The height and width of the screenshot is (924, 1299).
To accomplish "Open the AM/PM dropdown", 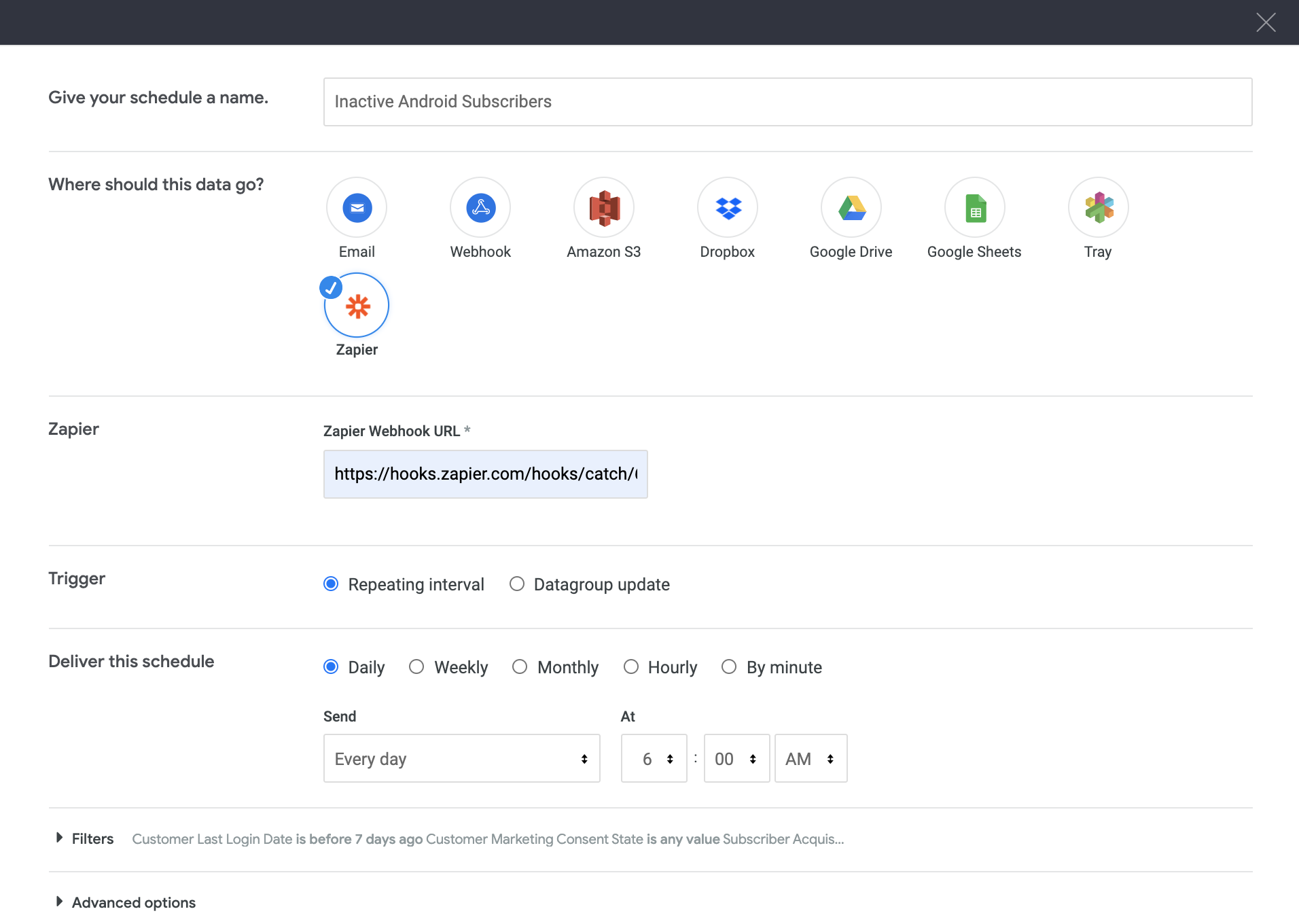I will pyautogui.click(x=811, y=758).
